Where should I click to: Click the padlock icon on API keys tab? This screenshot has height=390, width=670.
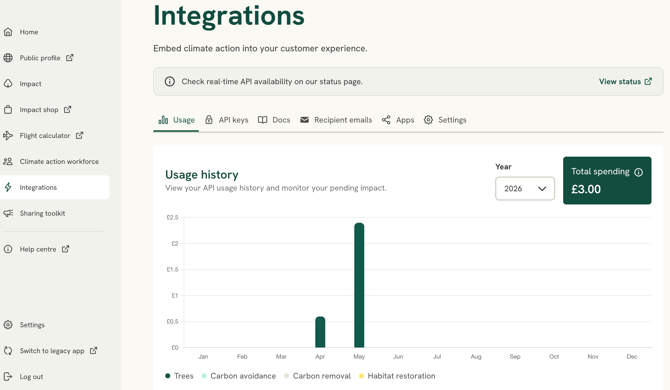209,120
